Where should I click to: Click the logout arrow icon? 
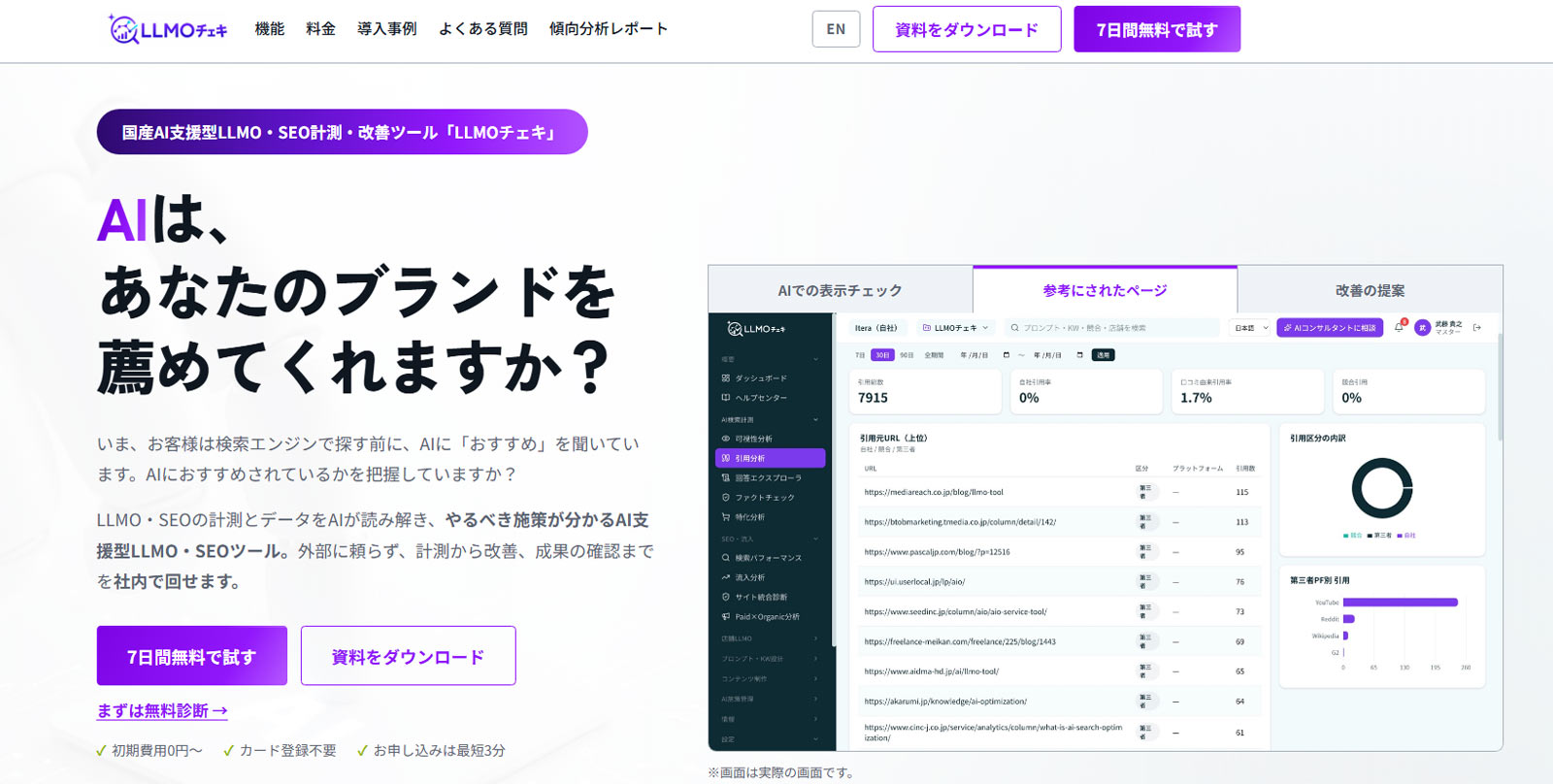coord(1477,328)
